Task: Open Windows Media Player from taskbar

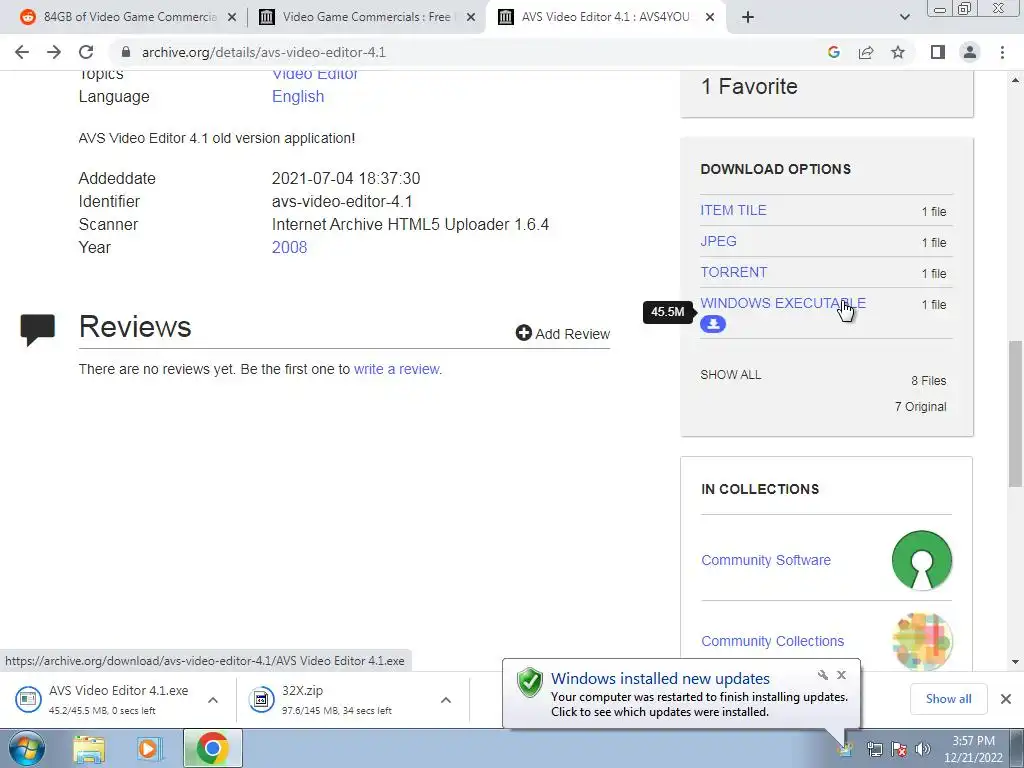Action: [150, 749]
